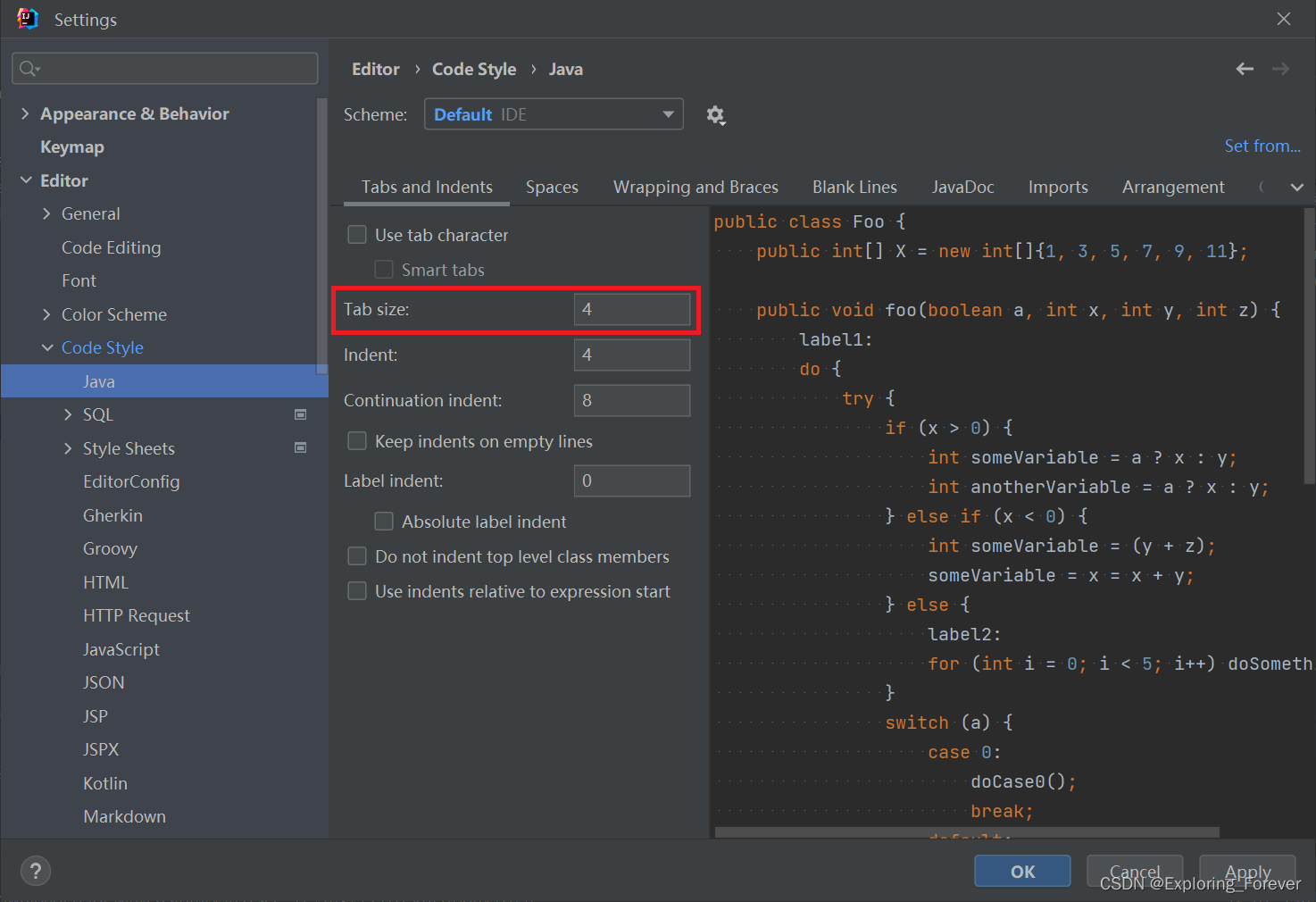Open the Arrangement tab
This screenshot has width=1316, height=902.
[x=1173, y=187]
